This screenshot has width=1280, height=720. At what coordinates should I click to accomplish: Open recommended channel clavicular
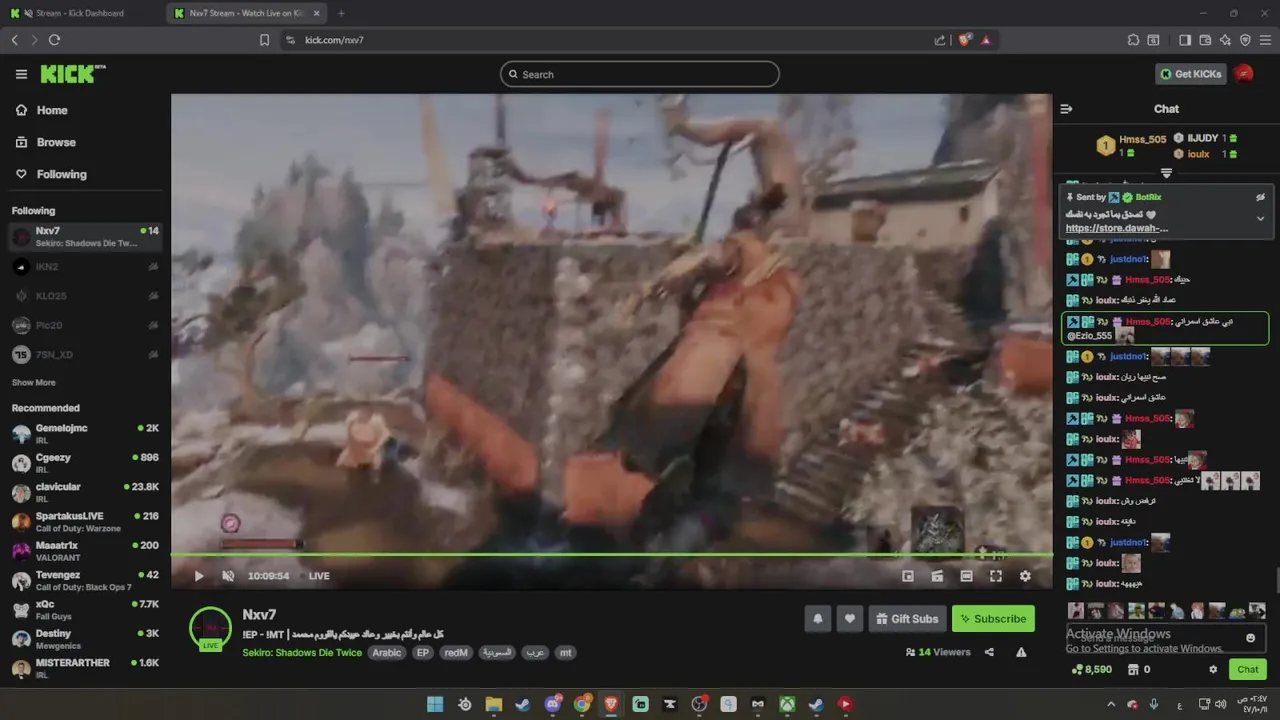[x=85, y=492]
